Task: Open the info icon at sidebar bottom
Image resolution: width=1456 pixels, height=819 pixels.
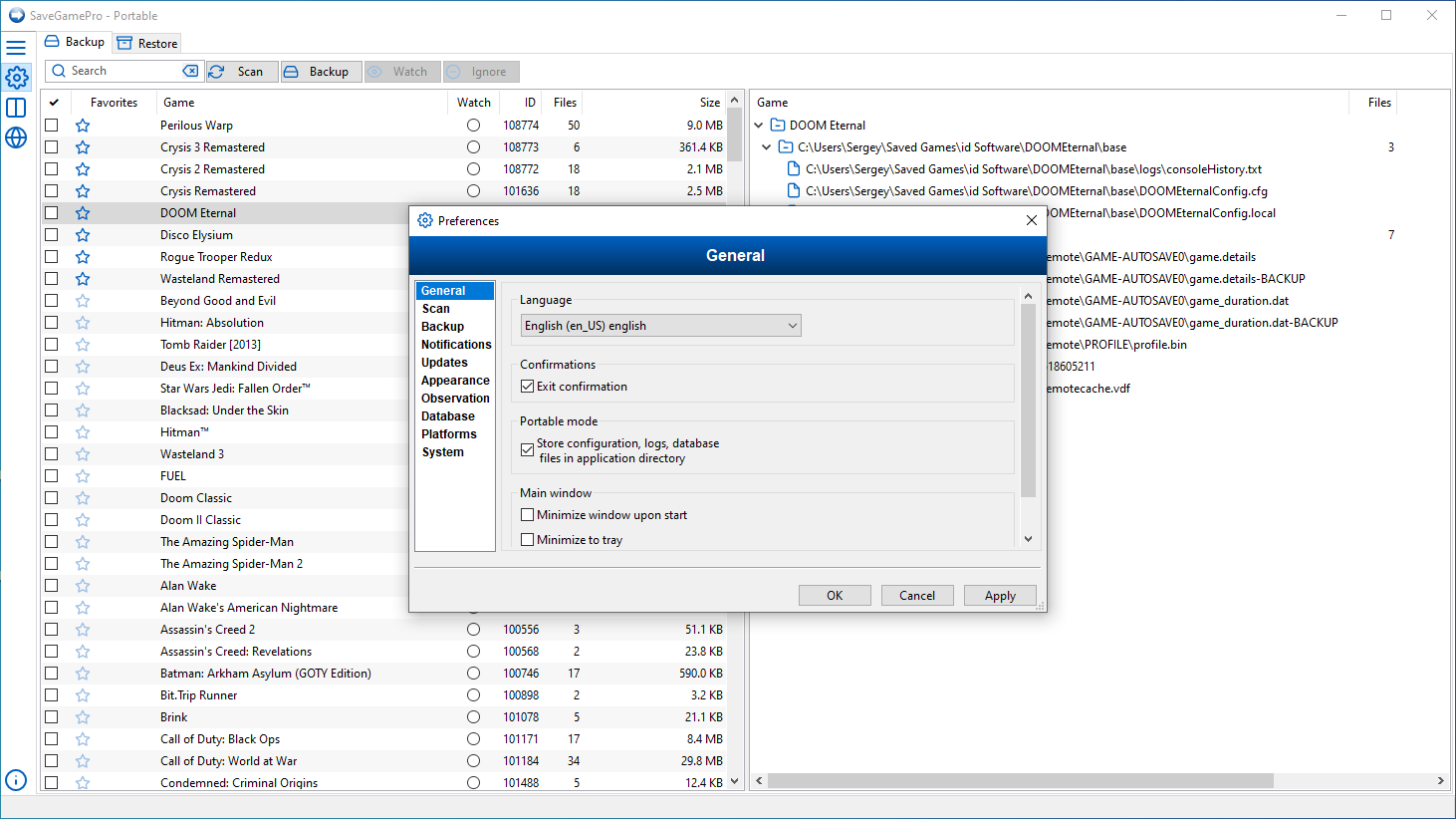Action: tap(16, 780)
